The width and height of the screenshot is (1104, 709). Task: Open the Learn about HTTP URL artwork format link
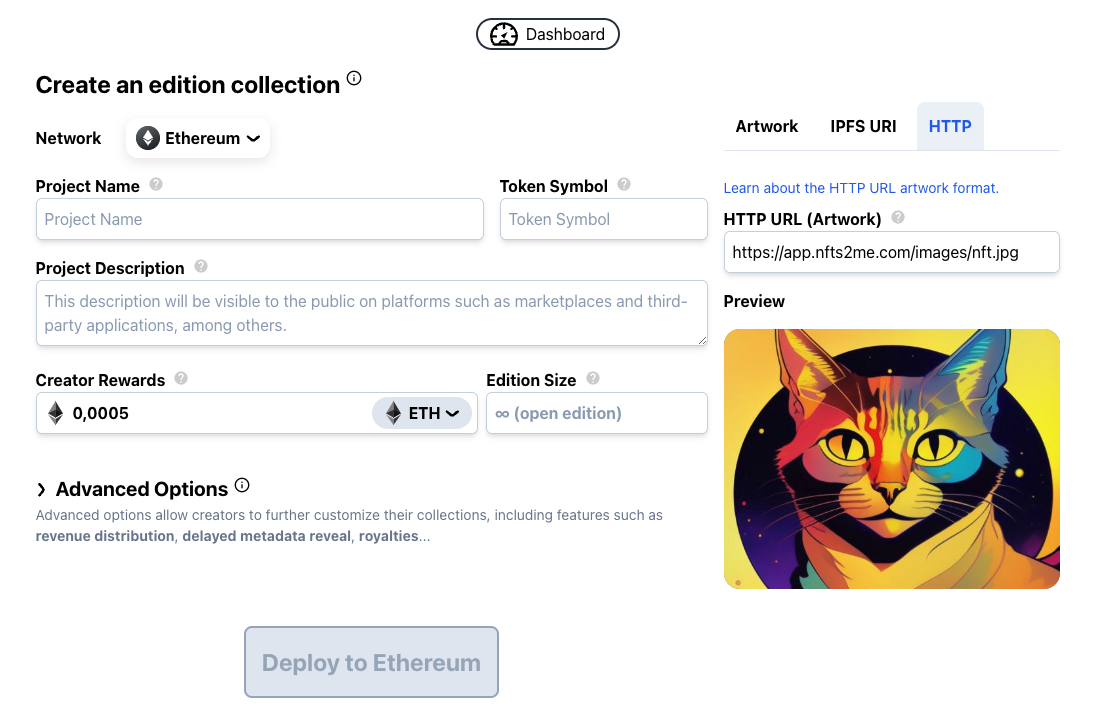[x=861, y=188]
